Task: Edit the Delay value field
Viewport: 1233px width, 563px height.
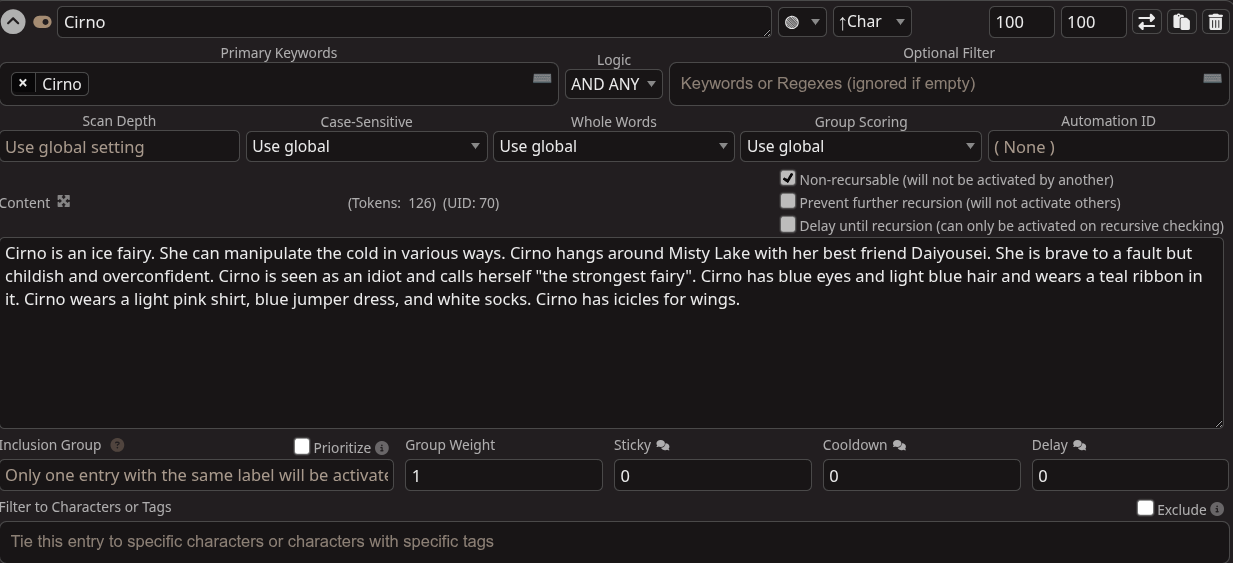Action: (x=1130, y=475)
